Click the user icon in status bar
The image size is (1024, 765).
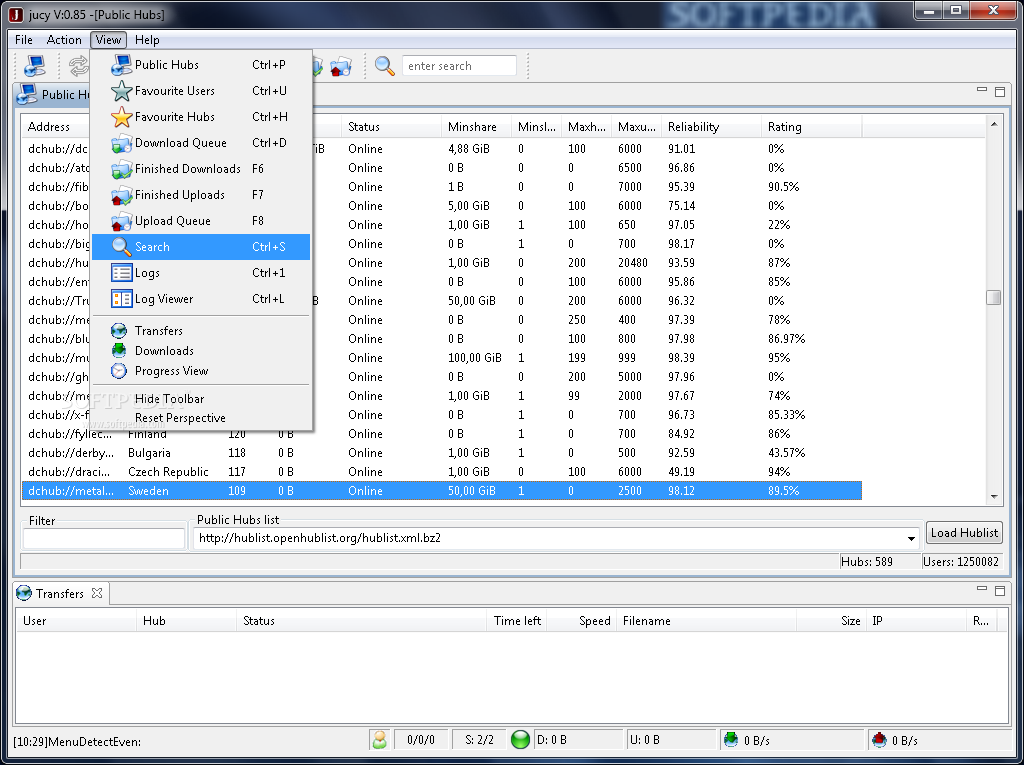click(379, 740)
